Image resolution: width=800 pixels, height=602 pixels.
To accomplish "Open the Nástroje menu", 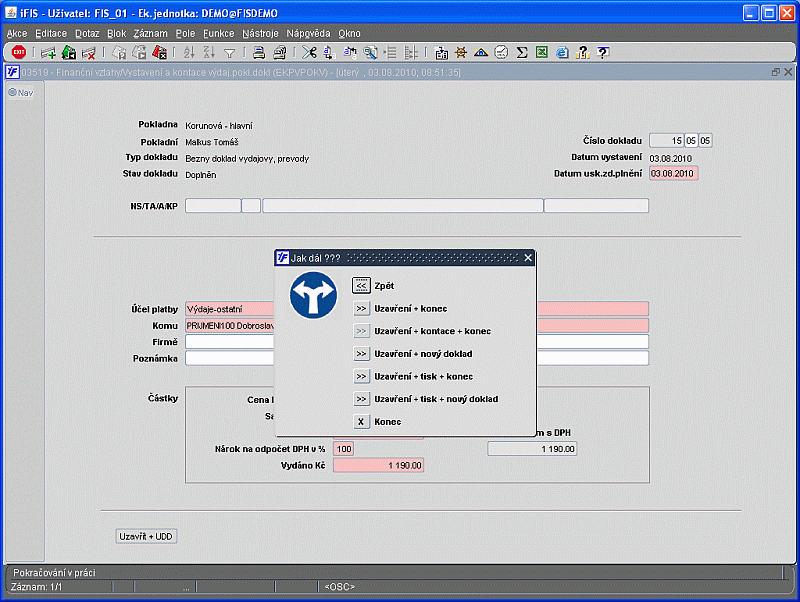I will pos(260,33).
